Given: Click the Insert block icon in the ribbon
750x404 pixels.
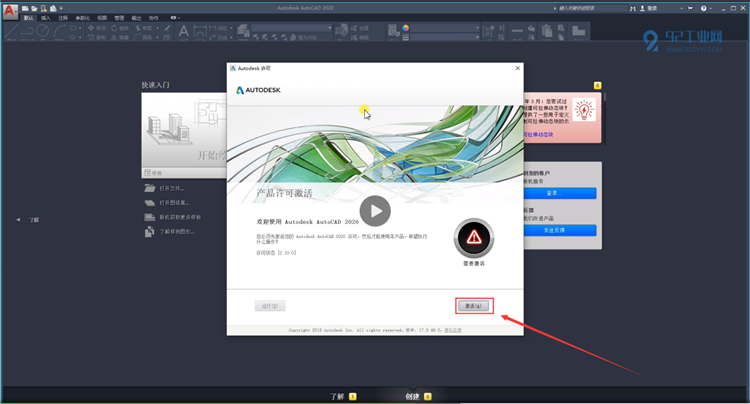Looking at the screenshot, I should click(x=341, y=31).
